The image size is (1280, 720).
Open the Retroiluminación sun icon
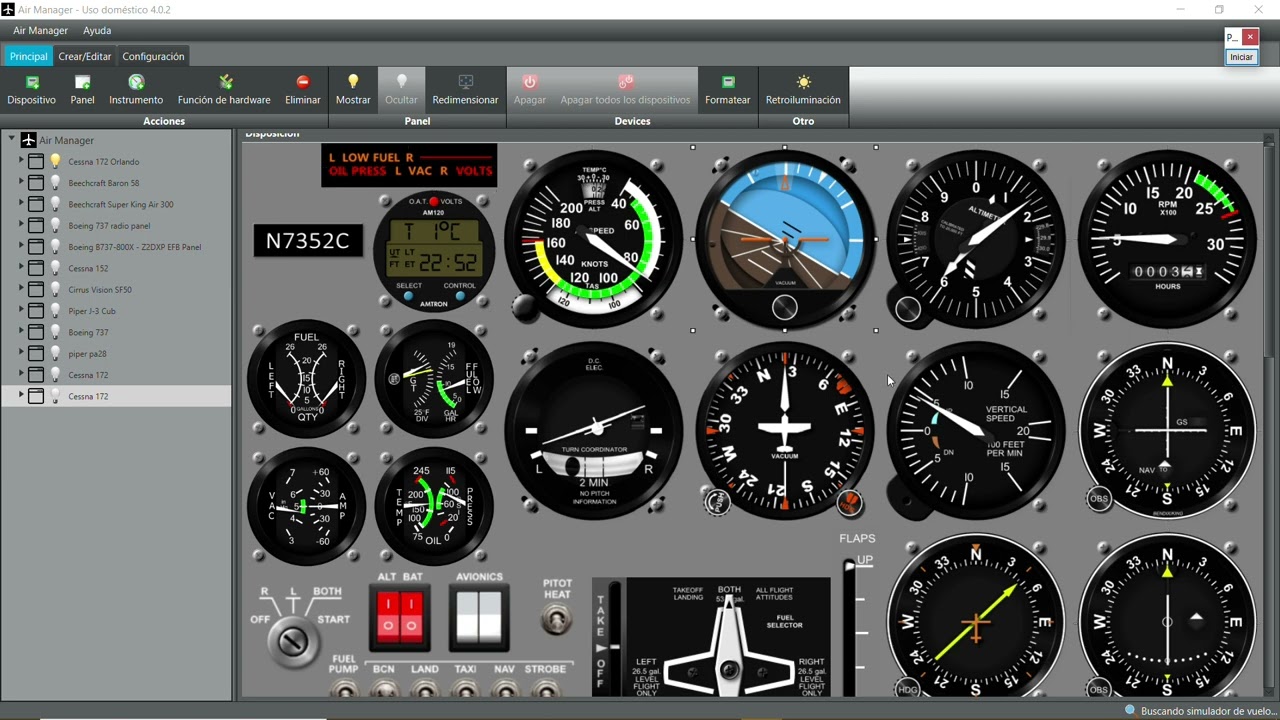804,82
